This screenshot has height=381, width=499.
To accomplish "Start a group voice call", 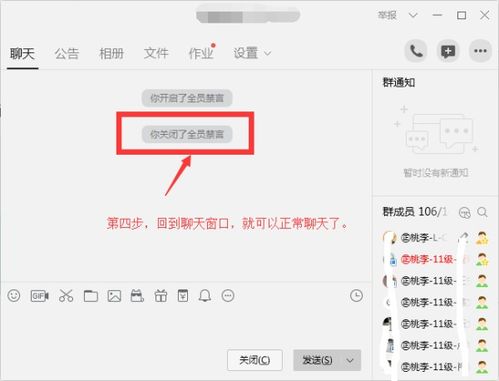I will tap(416, 51).
